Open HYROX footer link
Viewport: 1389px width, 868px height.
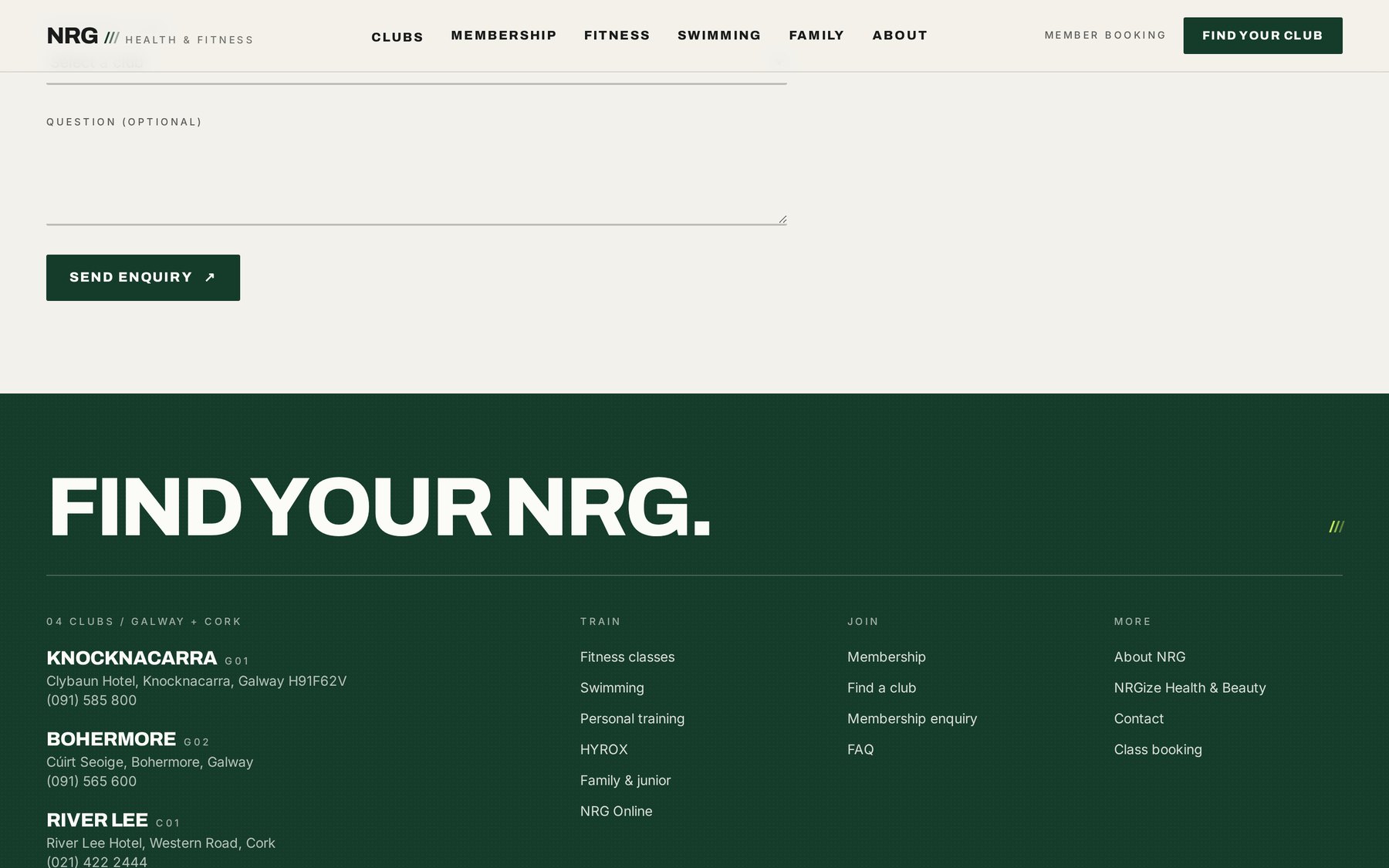click(604, 750)
